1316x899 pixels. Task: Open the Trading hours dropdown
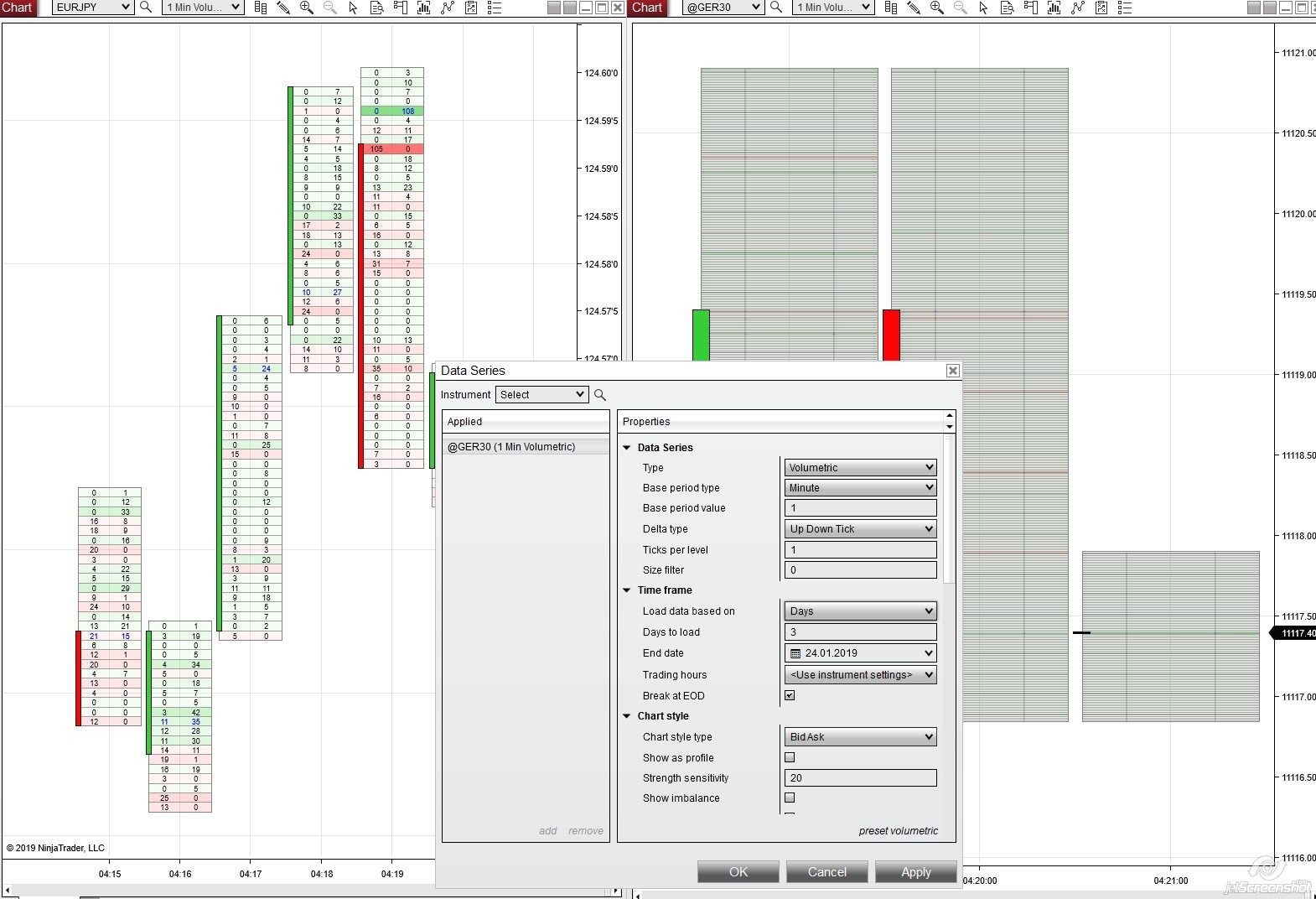pos(860,675)
